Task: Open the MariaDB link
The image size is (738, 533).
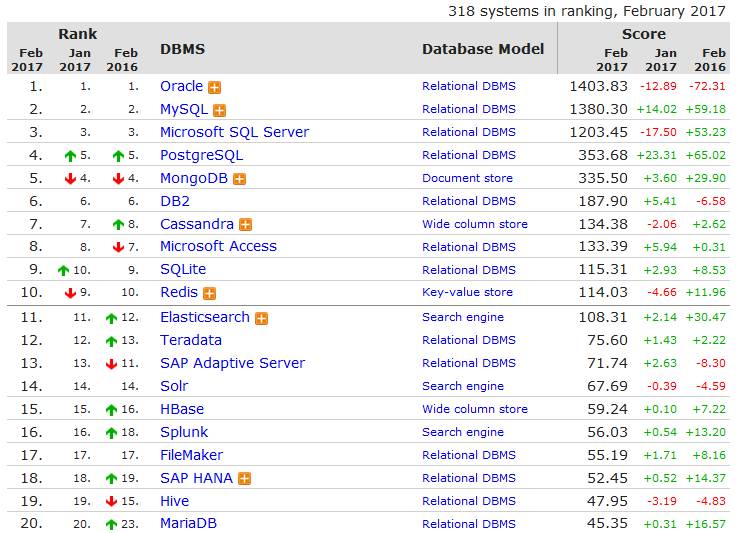Action: pyautogui.click(x=188, y=524)
